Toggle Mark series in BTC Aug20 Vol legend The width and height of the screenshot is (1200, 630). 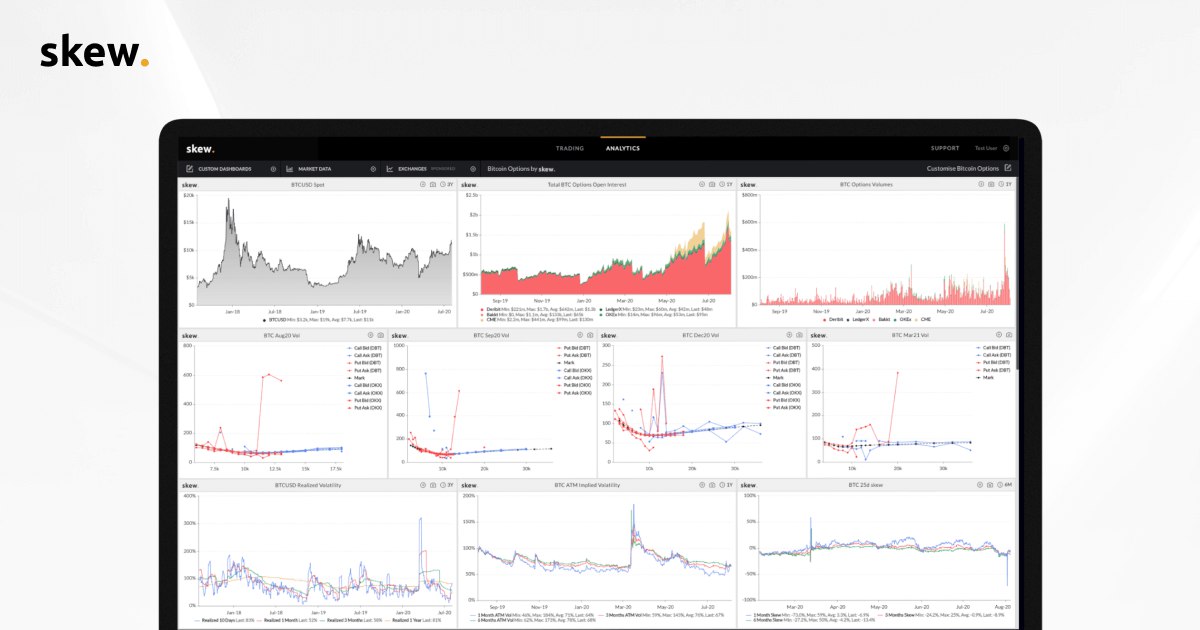click(x=356, y=378)
